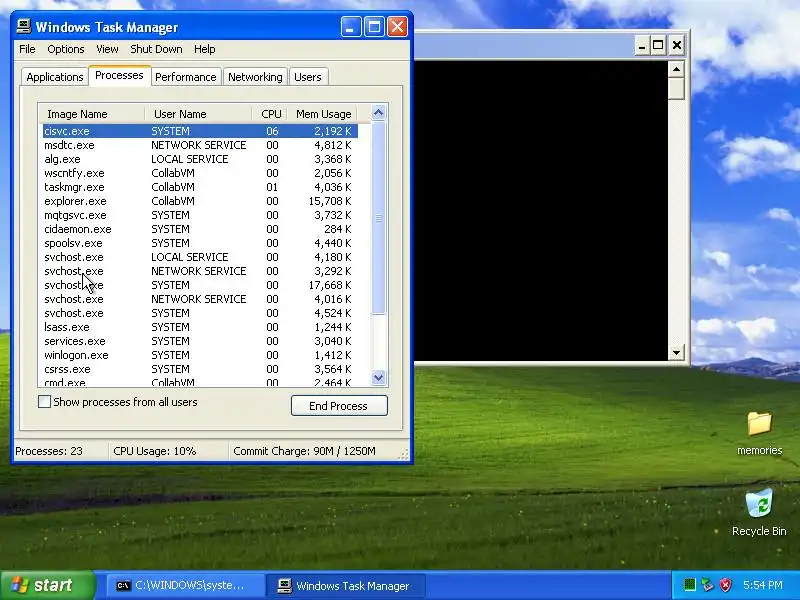
Task: Sort by Mem Usage column header
Action: coord(322,114)
